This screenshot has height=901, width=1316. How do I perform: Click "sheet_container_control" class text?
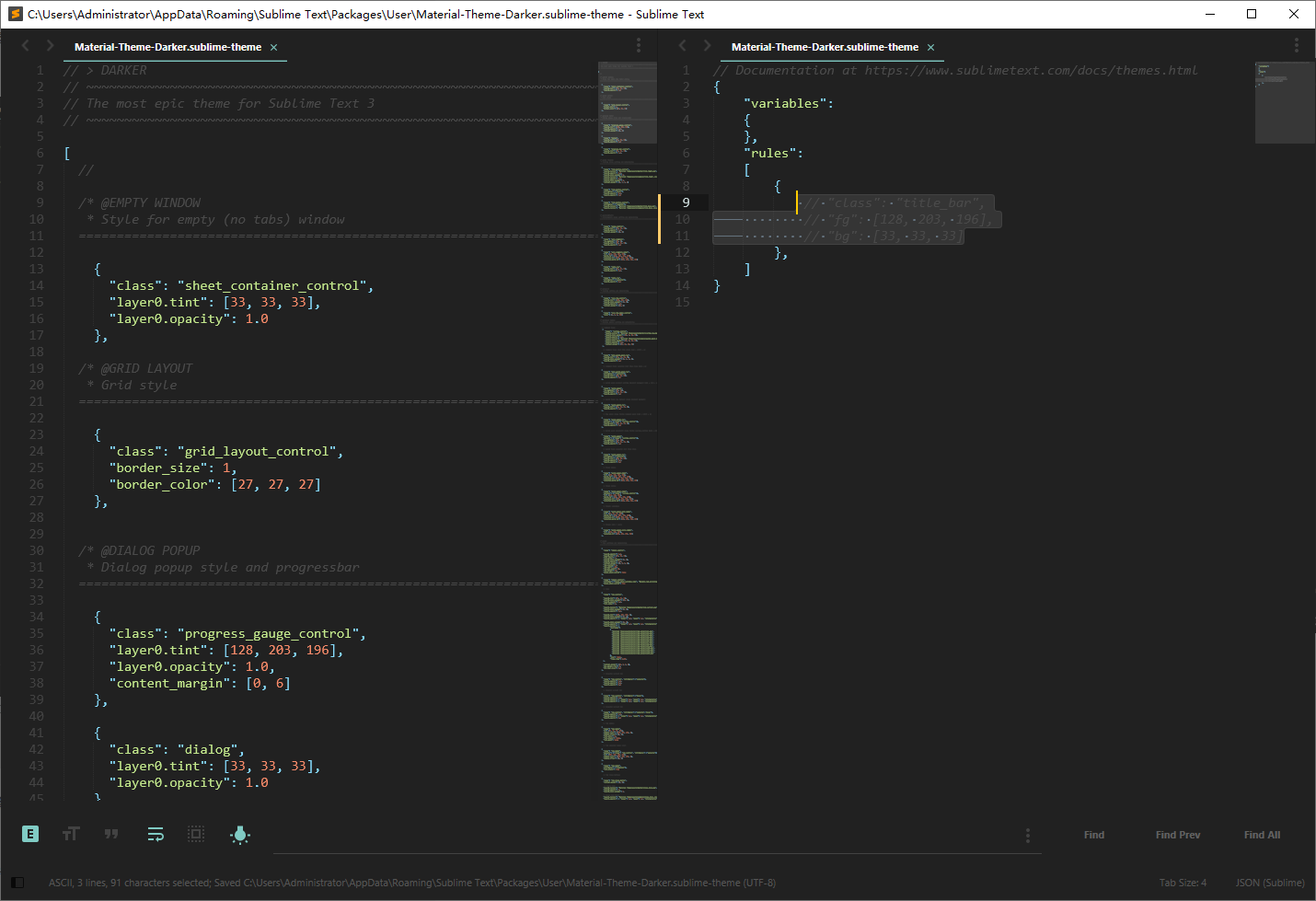[x=272, y=285]
